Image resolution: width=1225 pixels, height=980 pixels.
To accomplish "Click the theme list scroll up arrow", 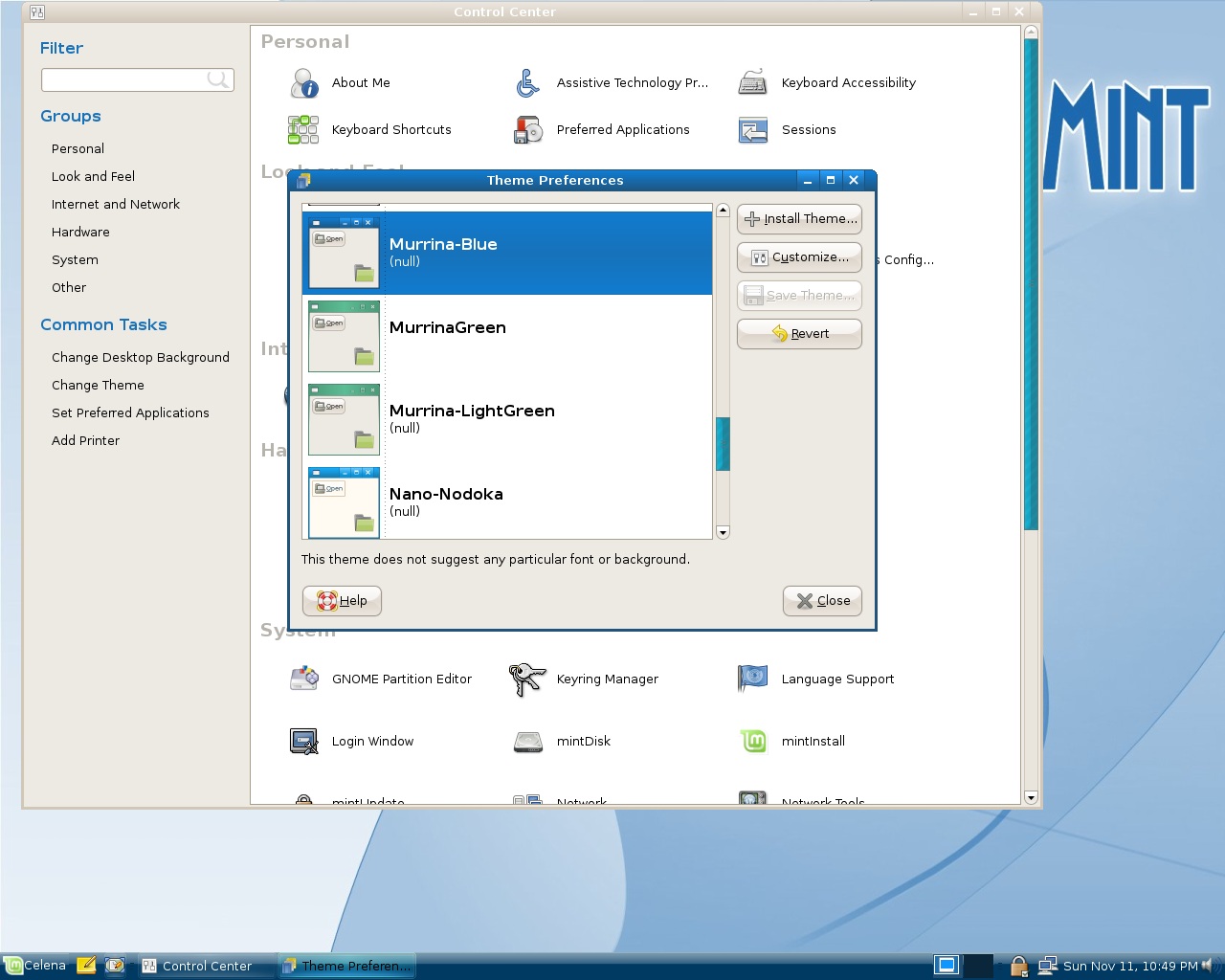I will (x=723, y=211).
